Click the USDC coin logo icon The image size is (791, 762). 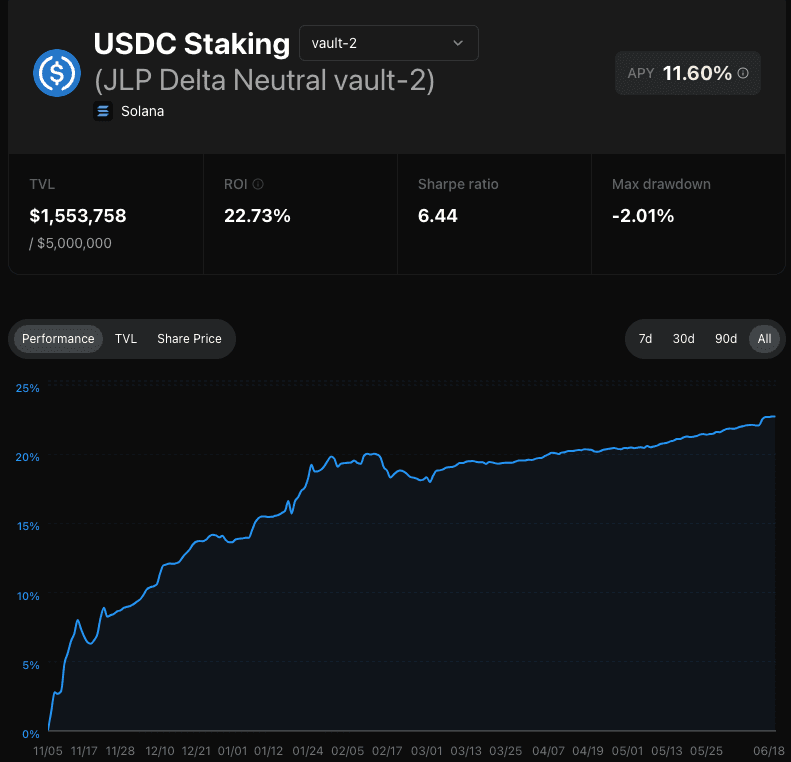[57, 73]
